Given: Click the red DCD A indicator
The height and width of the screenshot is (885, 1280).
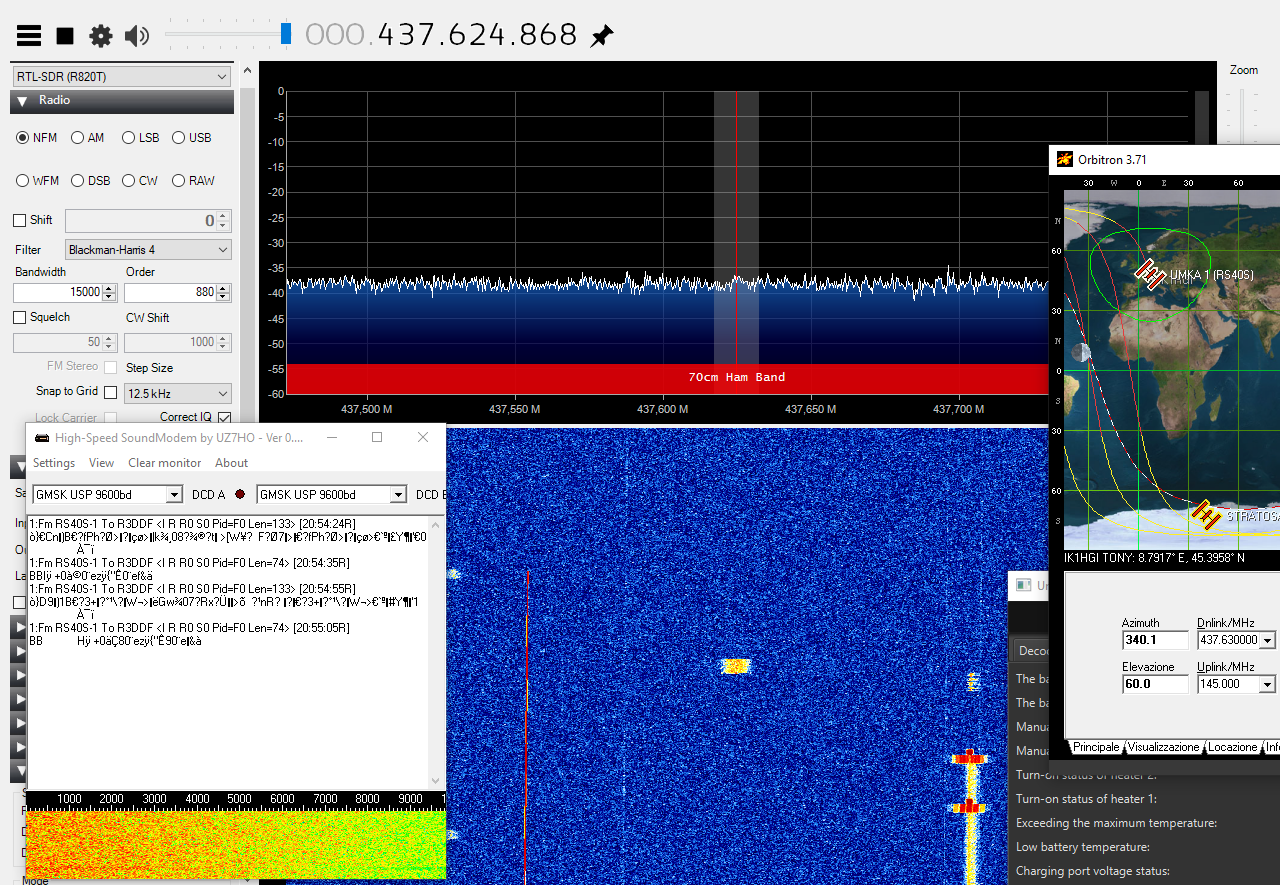Looking at the screenshot, I should point(240,494).
